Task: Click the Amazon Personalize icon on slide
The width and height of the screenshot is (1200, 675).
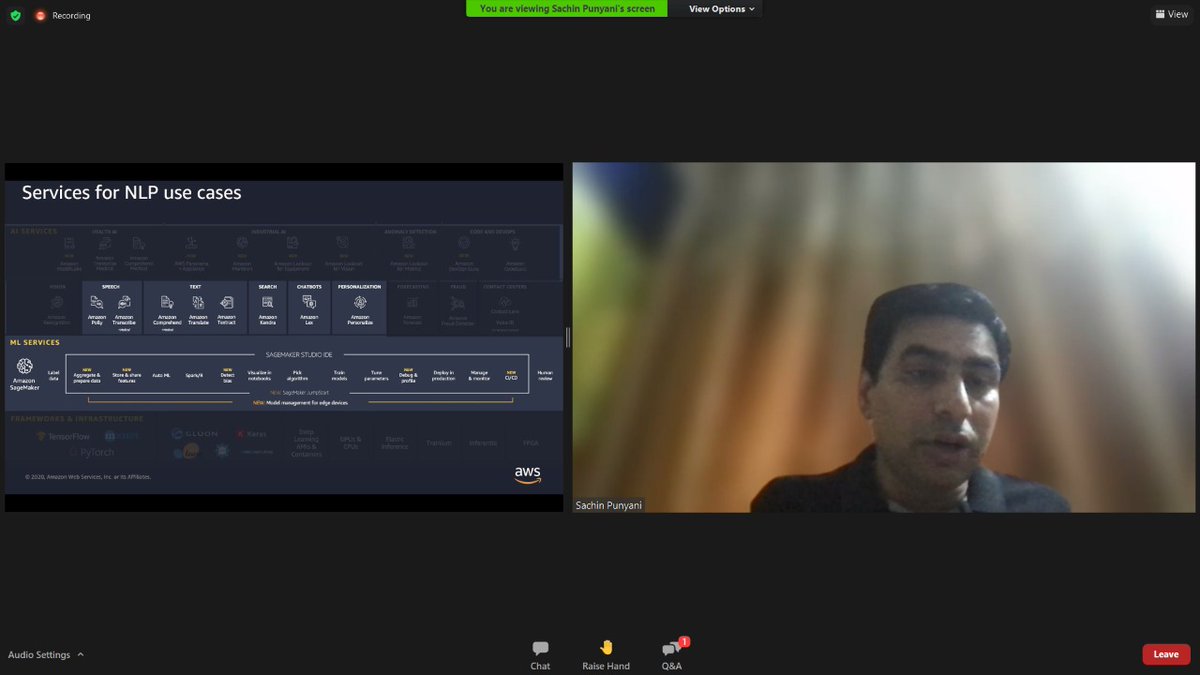Action: pyautogui.click(x=359, y=302)
